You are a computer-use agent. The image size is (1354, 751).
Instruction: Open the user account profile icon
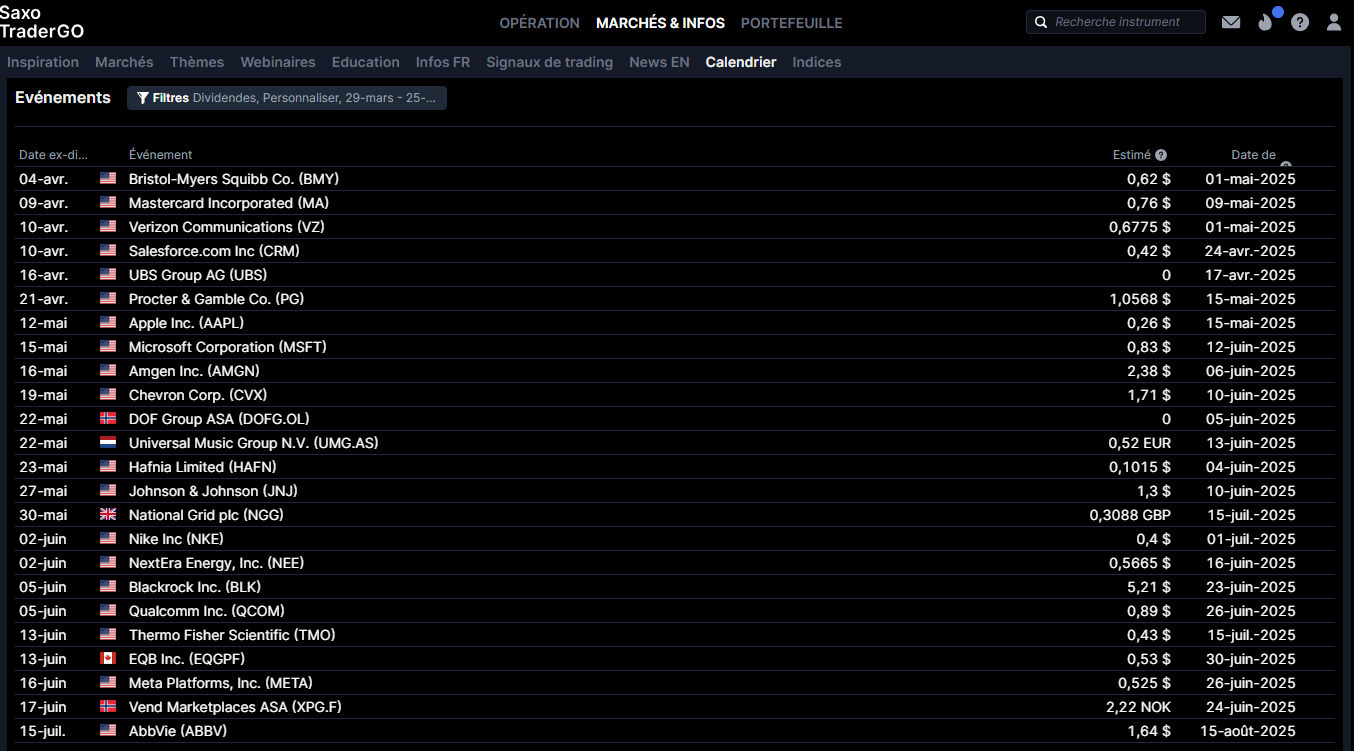pos(1334,22)
